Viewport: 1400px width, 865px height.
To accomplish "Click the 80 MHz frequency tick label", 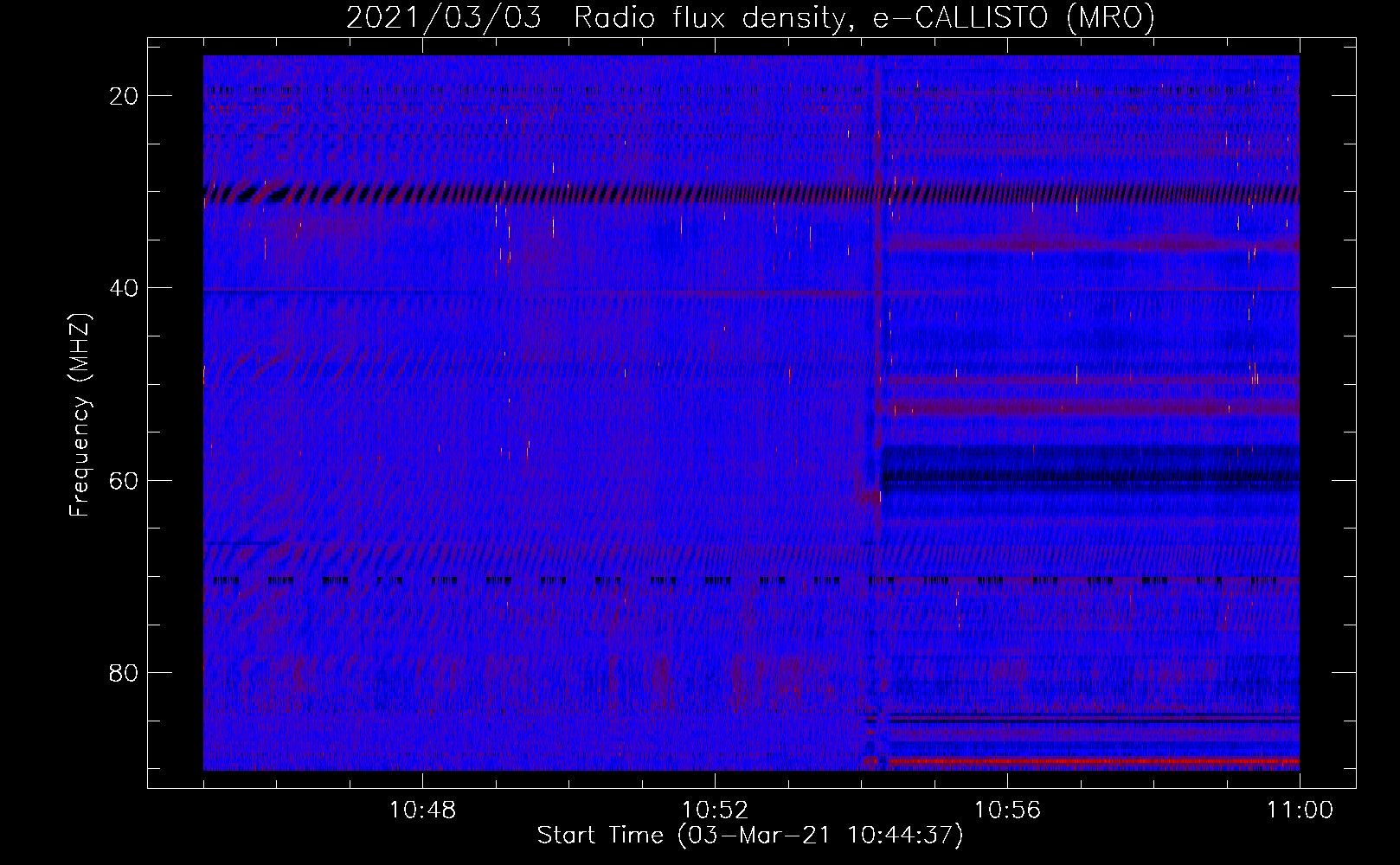I will tap(124, 672).
